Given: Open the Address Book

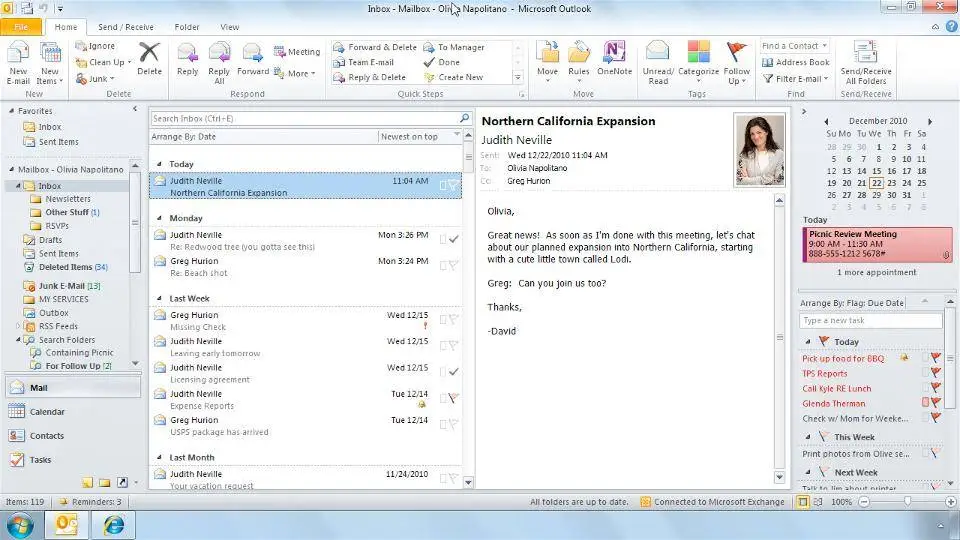Looking at the screenshot, I should click(796, 62).
